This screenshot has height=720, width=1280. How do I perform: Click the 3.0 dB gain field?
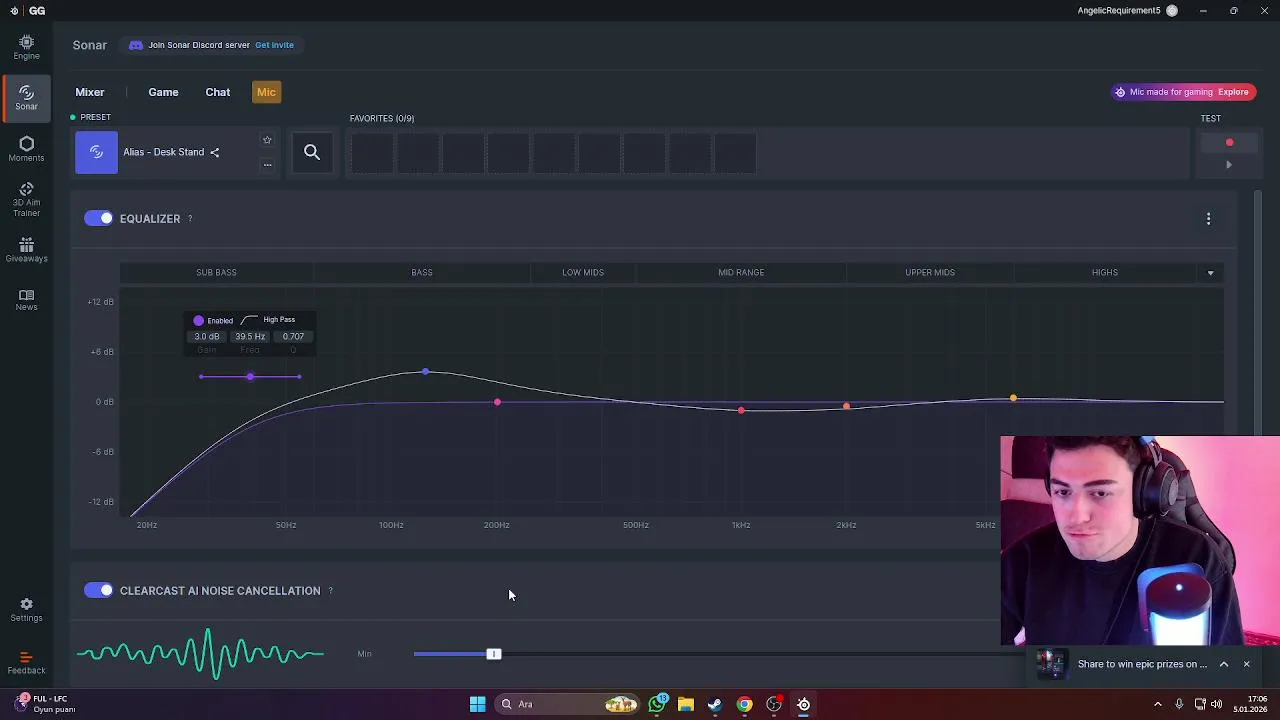pos(207,337)
